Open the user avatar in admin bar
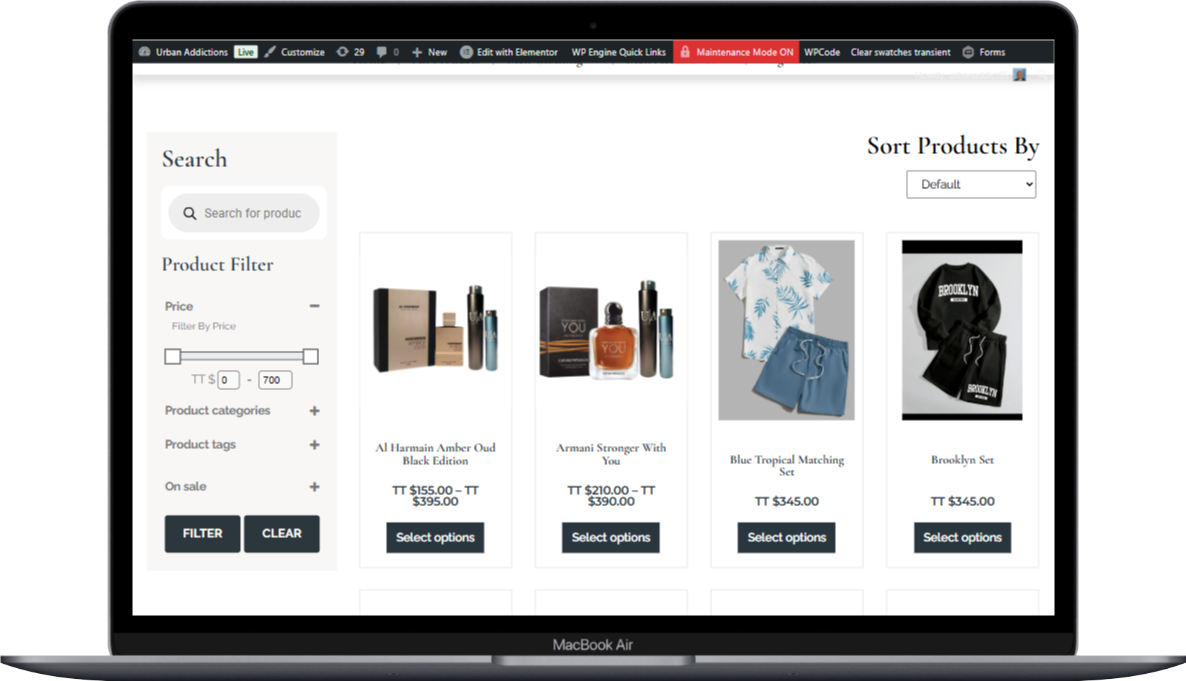This screenshot has width=1186, height=681. (1020, 74)
